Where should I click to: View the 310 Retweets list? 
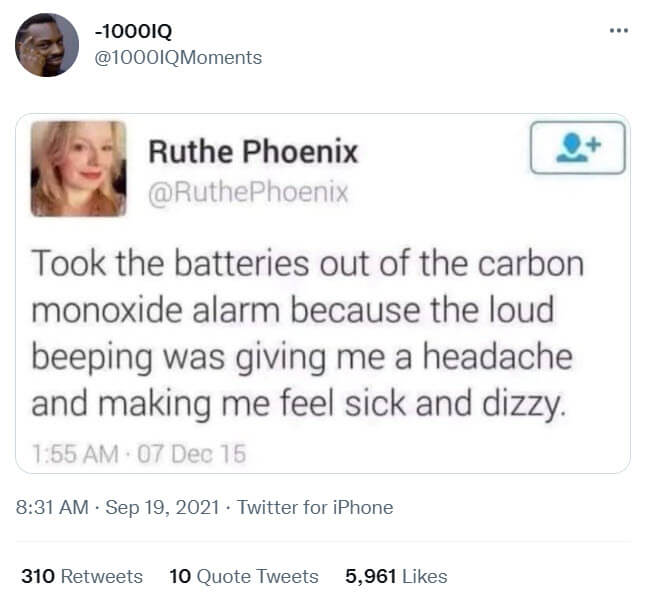pos(82,576)
